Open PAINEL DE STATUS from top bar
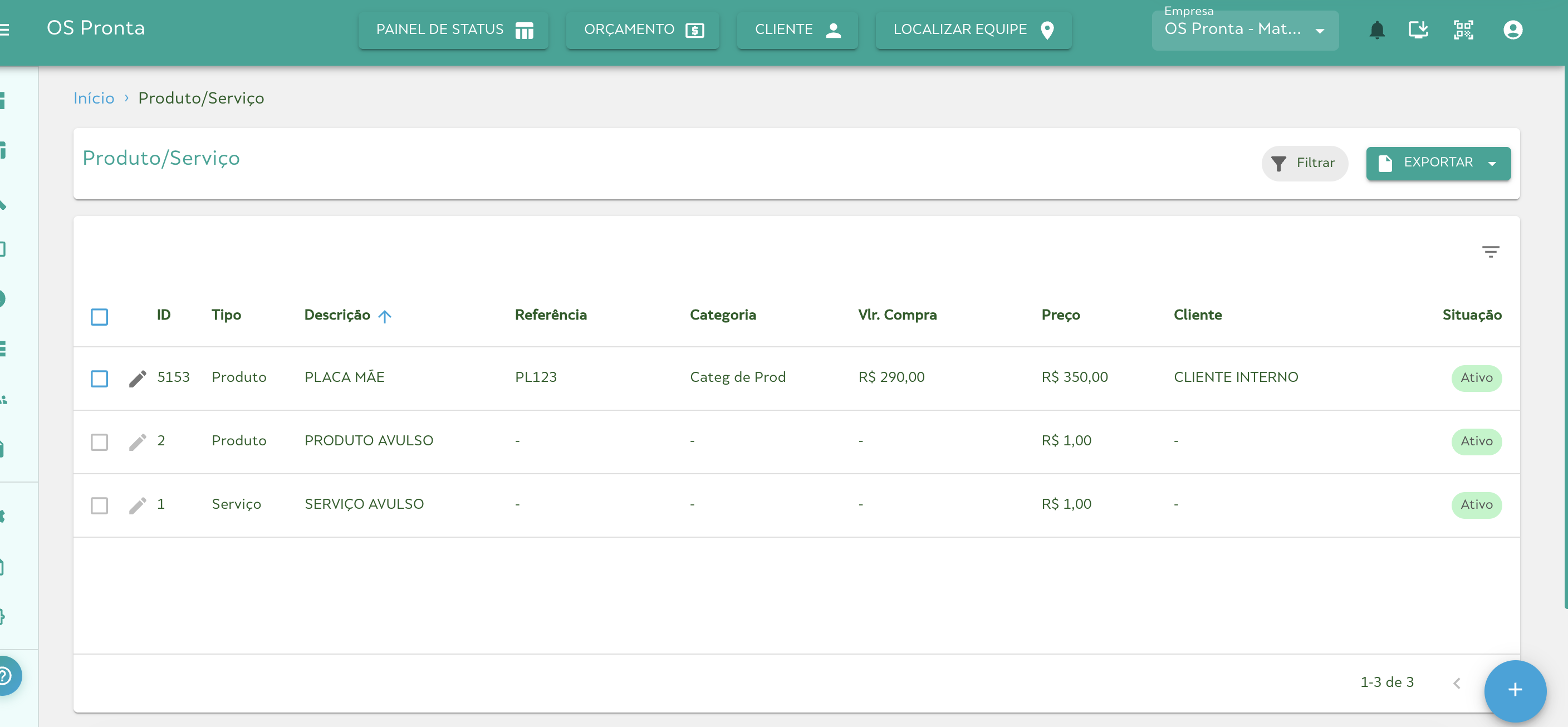This screenshot has height=727, width=1568. pyautogui.click(x=453, y=30)
